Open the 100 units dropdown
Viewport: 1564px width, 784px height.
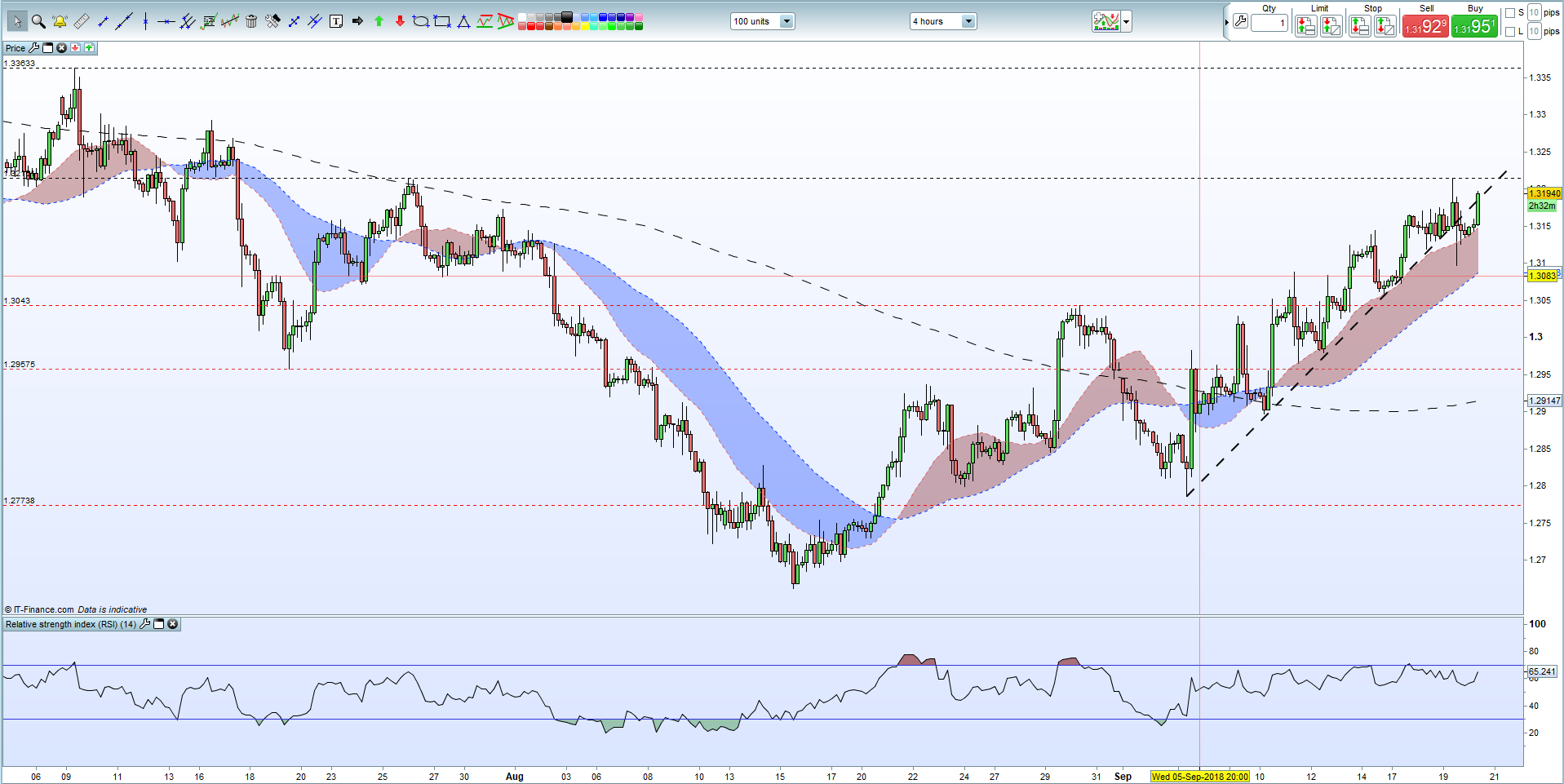point(762,21)
